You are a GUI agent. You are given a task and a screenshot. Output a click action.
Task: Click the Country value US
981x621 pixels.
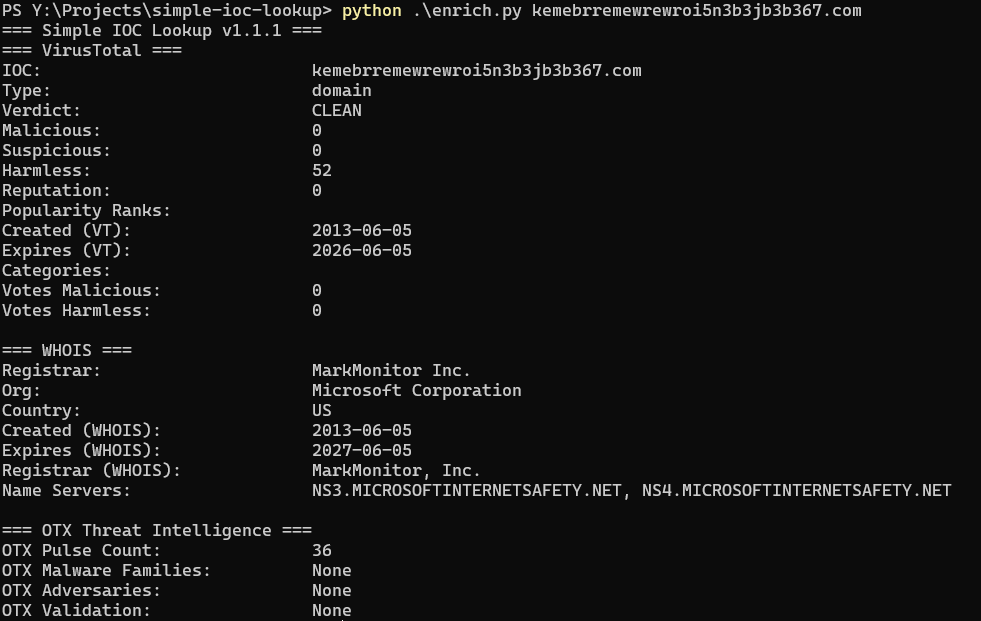tap(322, 410)
